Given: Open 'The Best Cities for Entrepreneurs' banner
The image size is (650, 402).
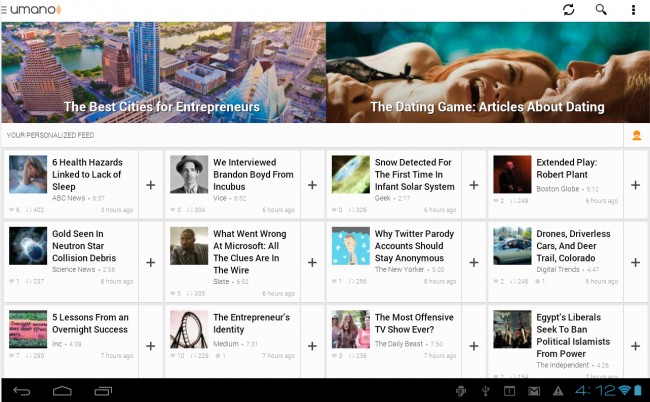Looking at the screenshot, I should 163,72.
